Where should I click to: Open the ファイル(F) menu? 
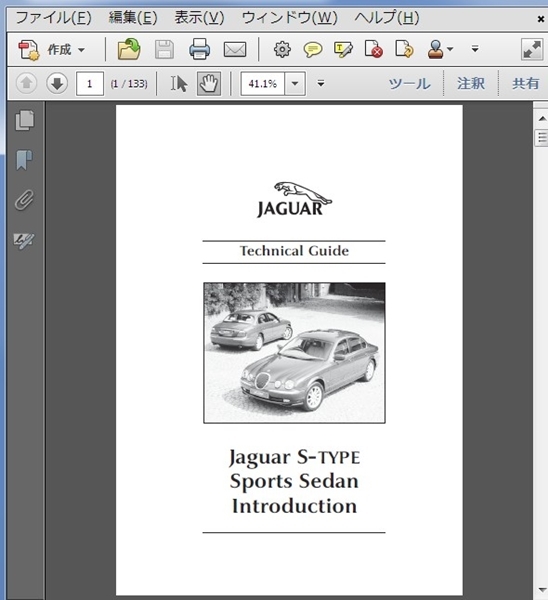tap(54, 18)
